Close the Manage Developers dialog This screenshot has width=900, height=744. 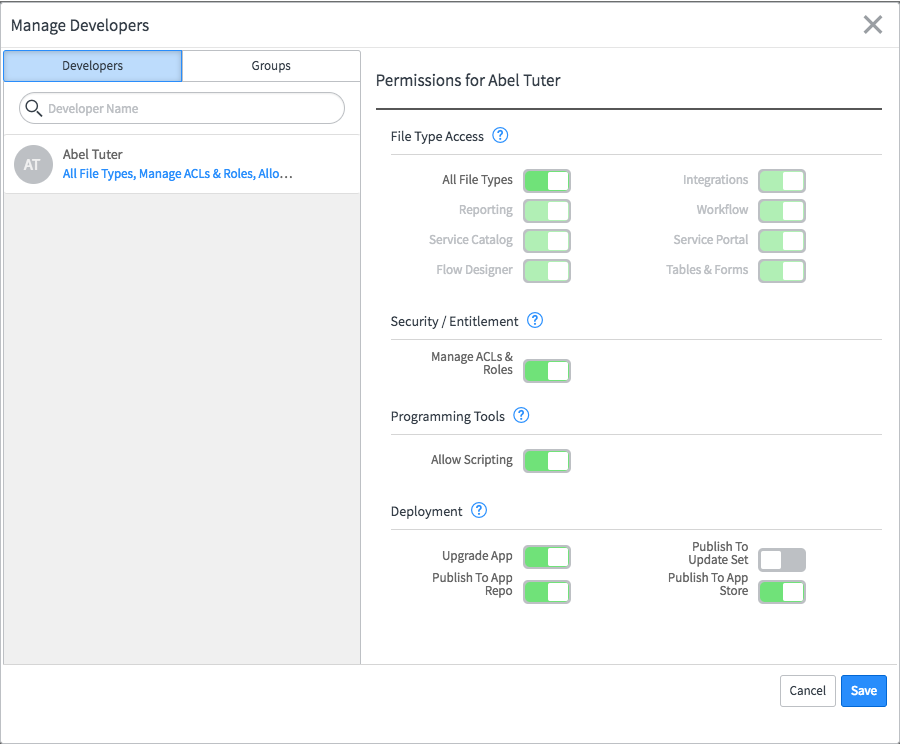[x=873, y=25]
